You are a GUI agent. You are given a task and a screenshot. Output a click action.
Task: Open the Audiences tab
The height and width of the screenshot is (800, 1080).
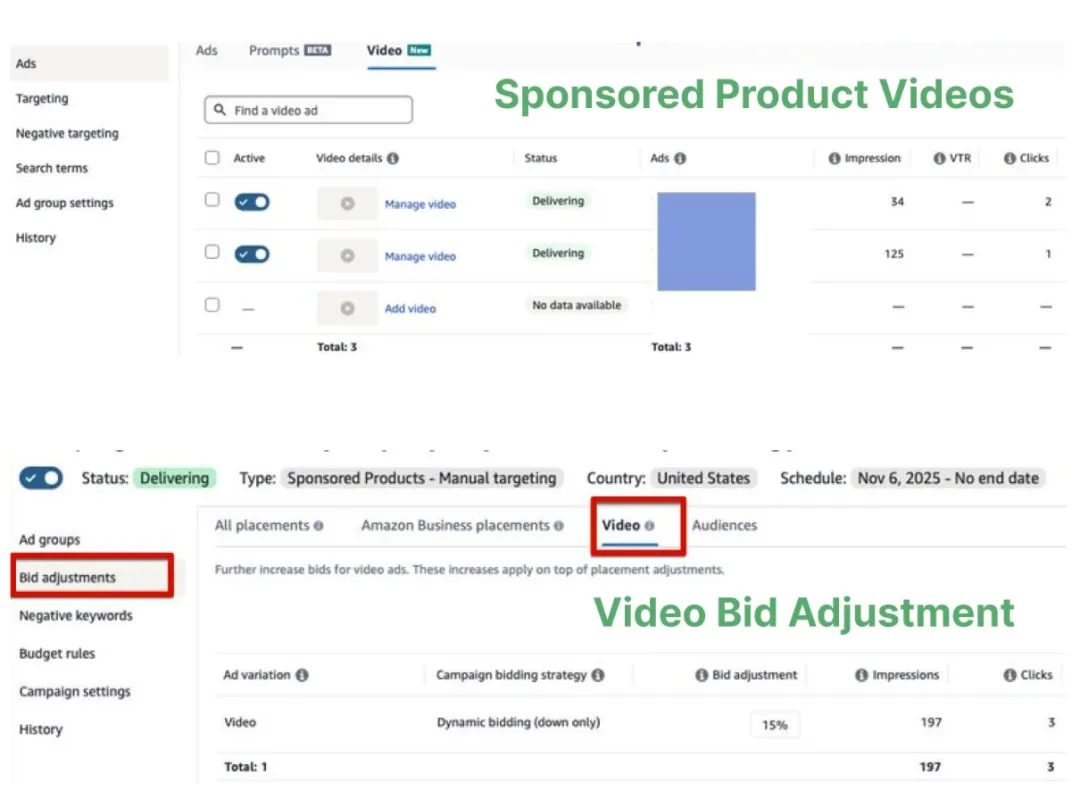click(x=725, y=526)
